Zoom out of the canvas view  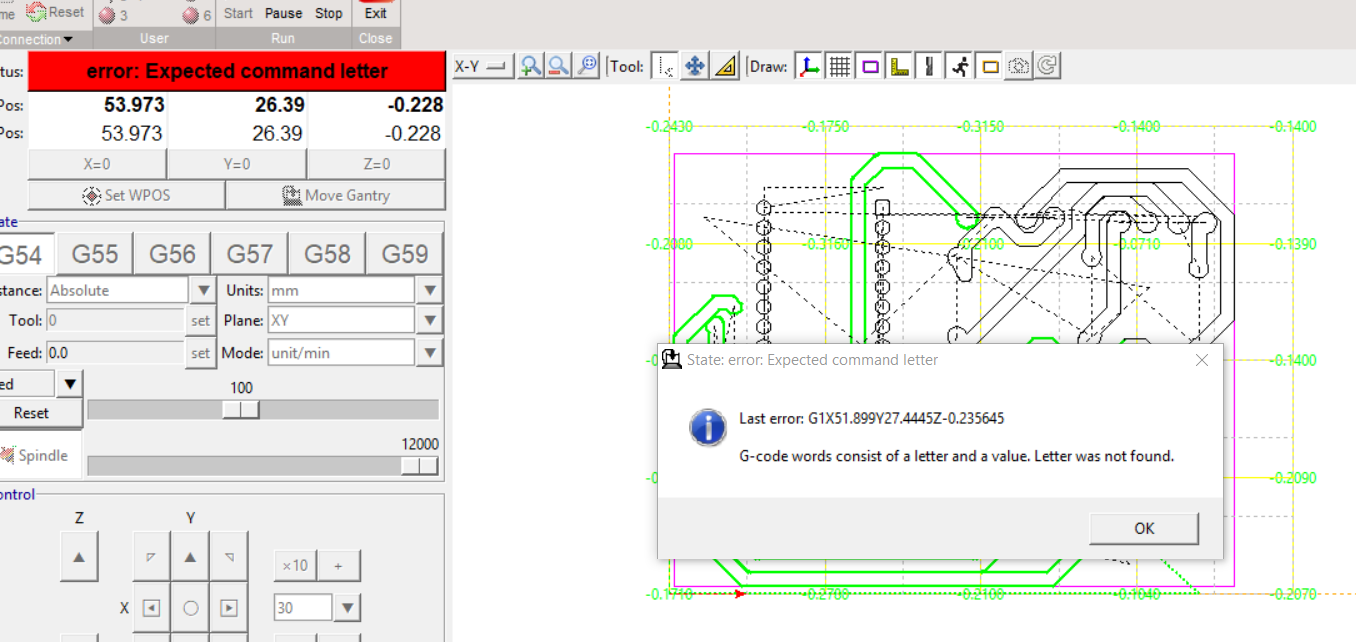pyautogui.click(x=559, y=66)
